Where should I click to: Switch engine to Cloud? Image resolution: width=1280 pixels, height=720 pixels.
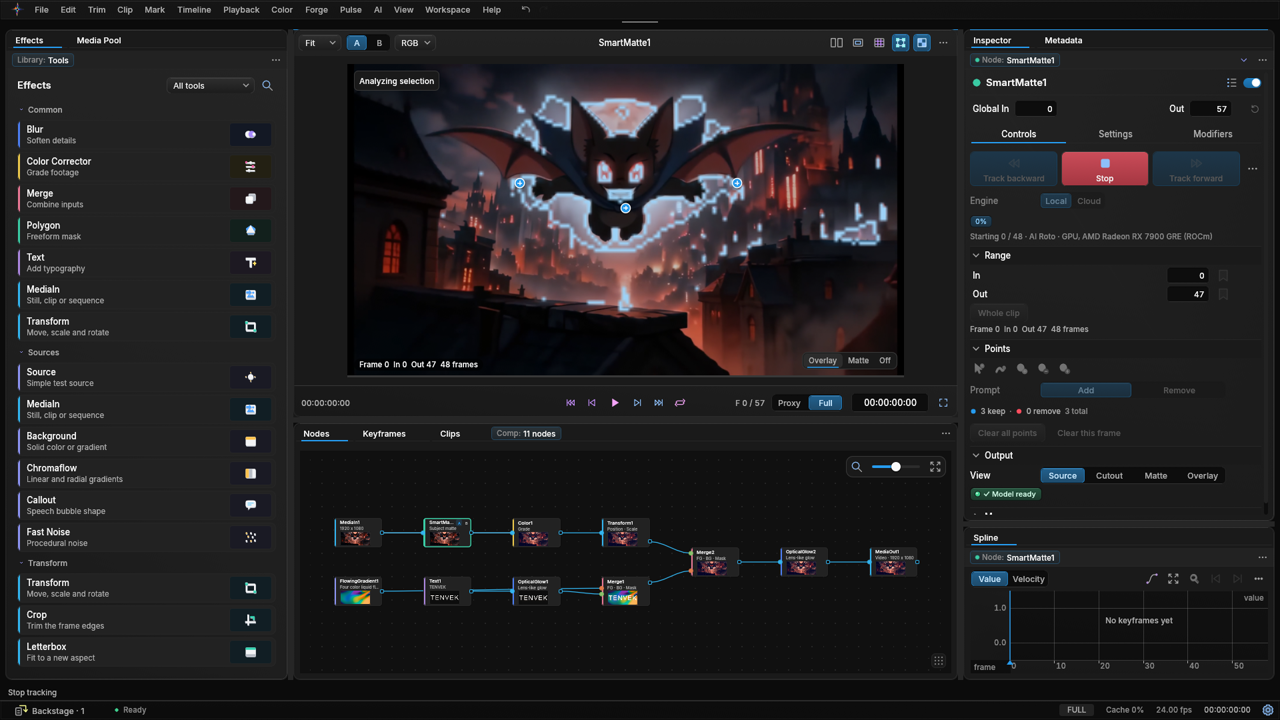(x=1089, y=201)
